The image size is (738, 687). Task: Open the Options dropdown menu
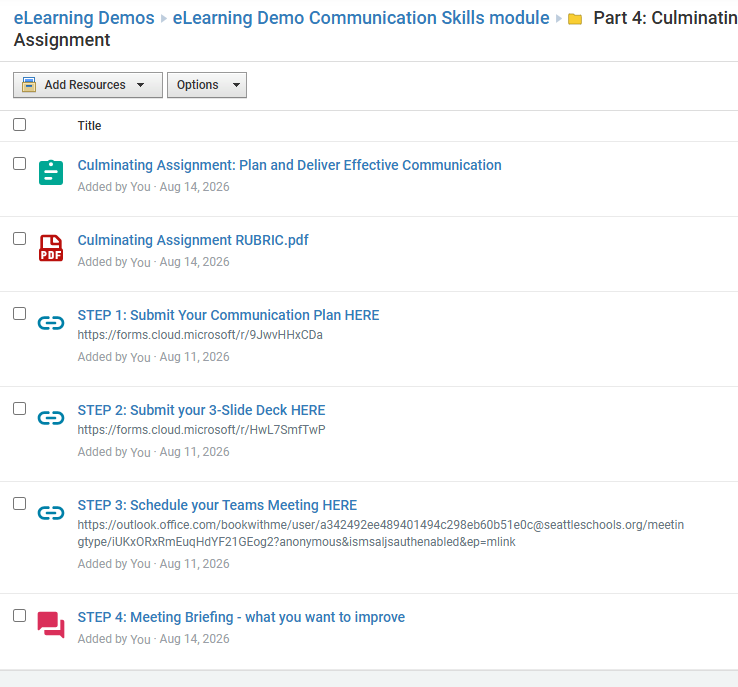point(207,85)
